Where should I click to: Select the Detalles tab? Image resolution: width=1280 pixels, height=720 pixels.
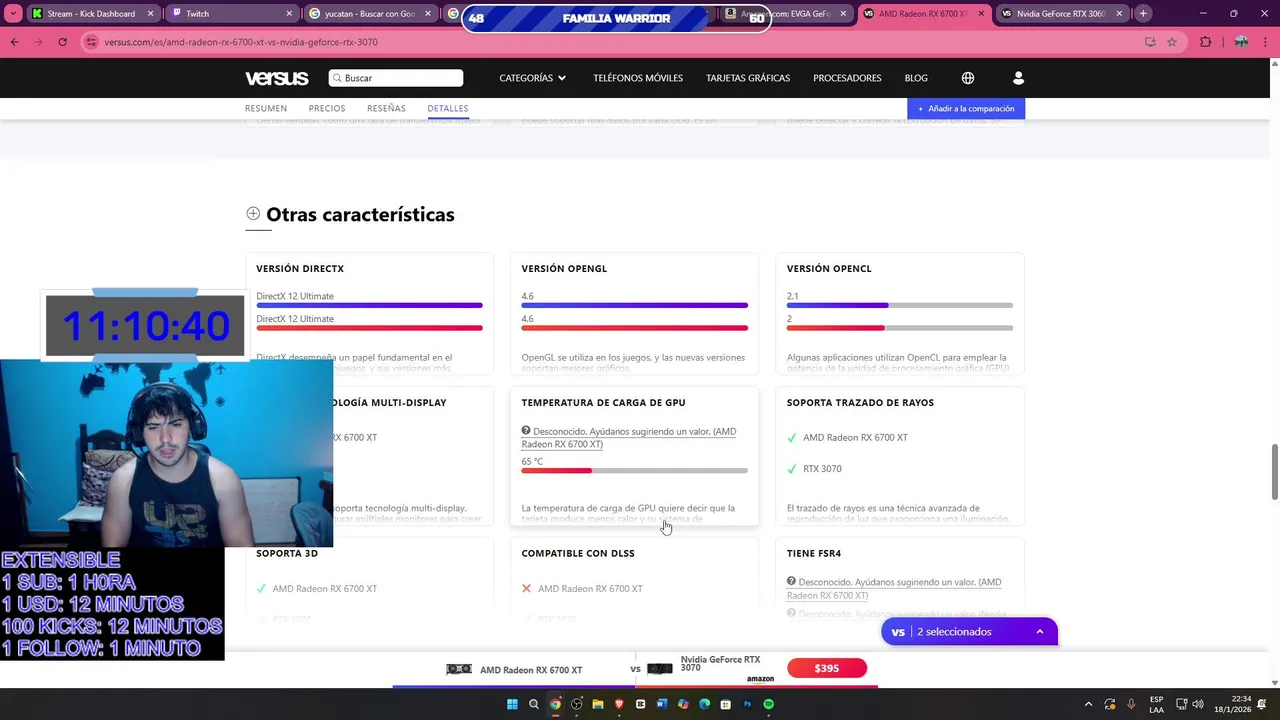(448, 108)
